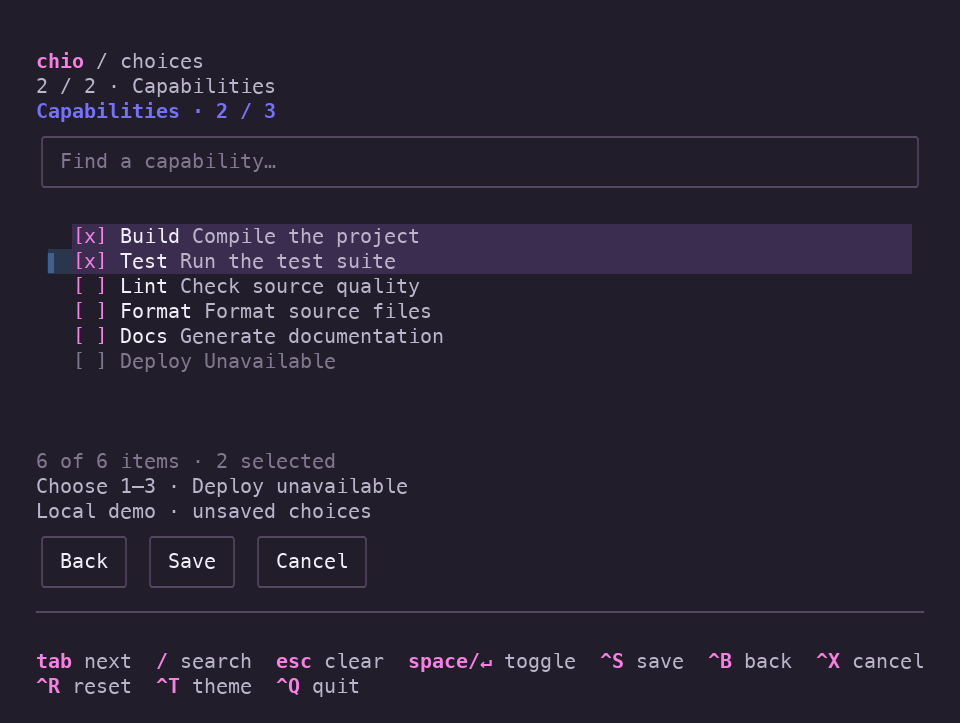Select the 'Check source quality' description

tap(299, 287)
